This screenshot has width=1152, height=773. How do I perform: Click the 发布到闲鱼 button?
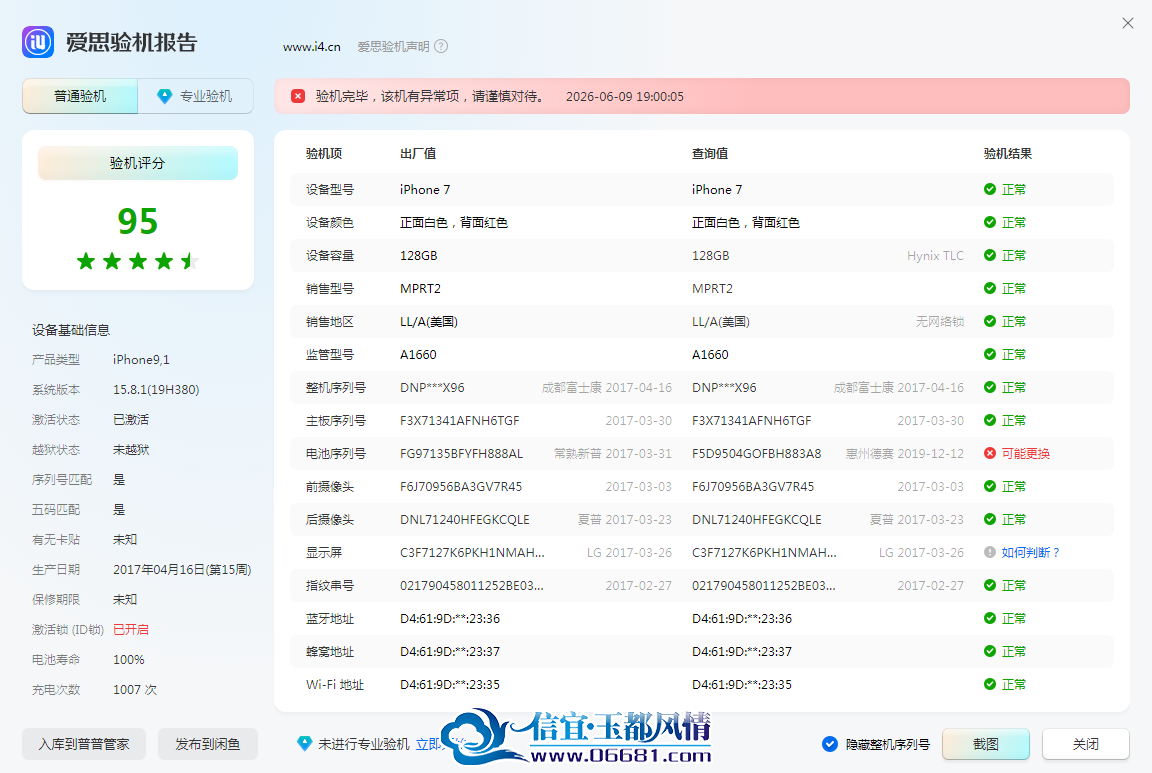208,744
